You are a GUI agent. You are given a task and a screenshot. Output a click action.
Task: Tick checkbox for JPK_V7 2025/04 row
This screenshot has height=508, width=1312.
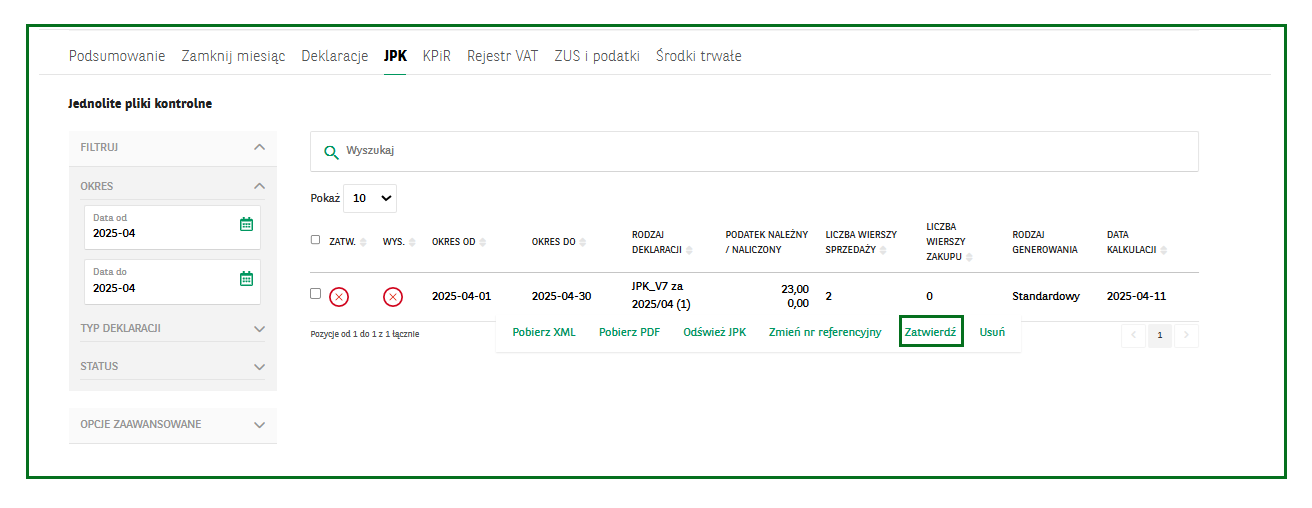pyautogui.click(x=316, y=294)
